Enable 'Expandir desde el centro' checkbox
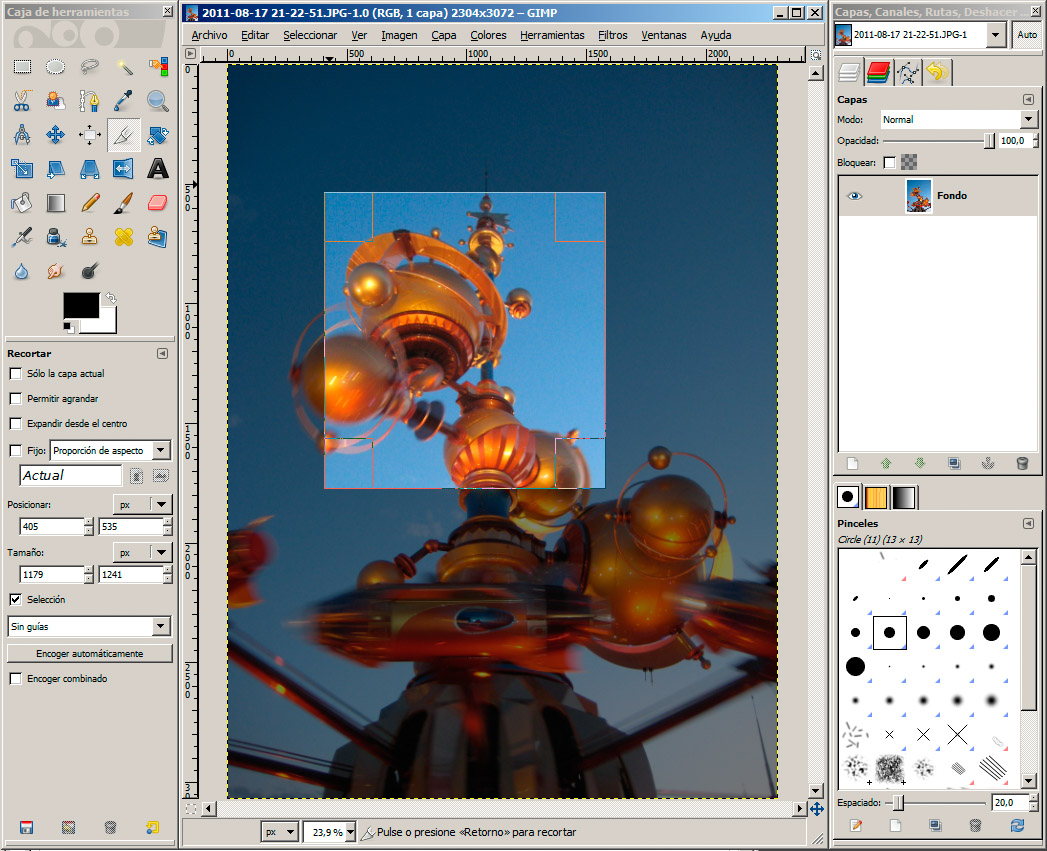This screenshot has height=851, width=1047. [16, 423]
